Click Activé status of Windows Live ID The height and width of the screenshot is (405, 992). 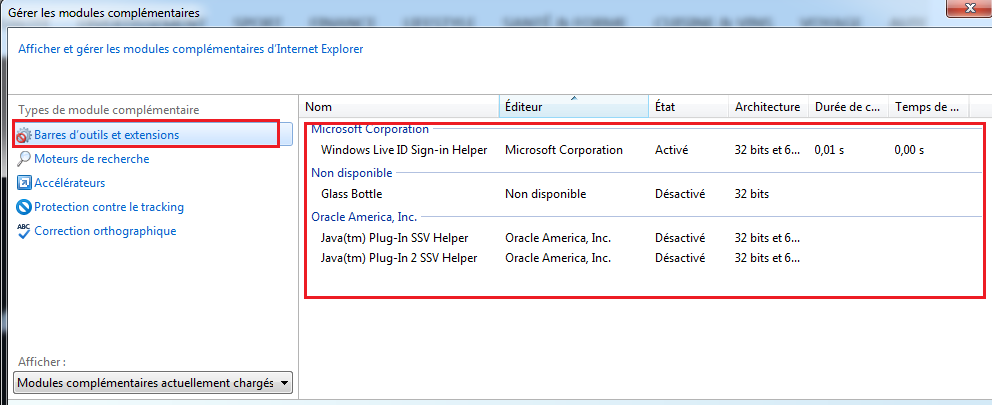tap(672, 150)
